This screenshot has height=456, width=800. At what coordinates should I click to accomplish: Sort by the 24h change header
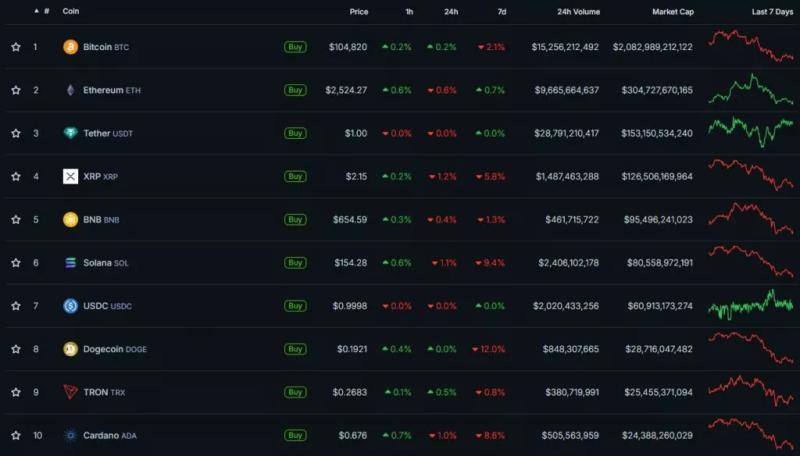tap(451, 12)
